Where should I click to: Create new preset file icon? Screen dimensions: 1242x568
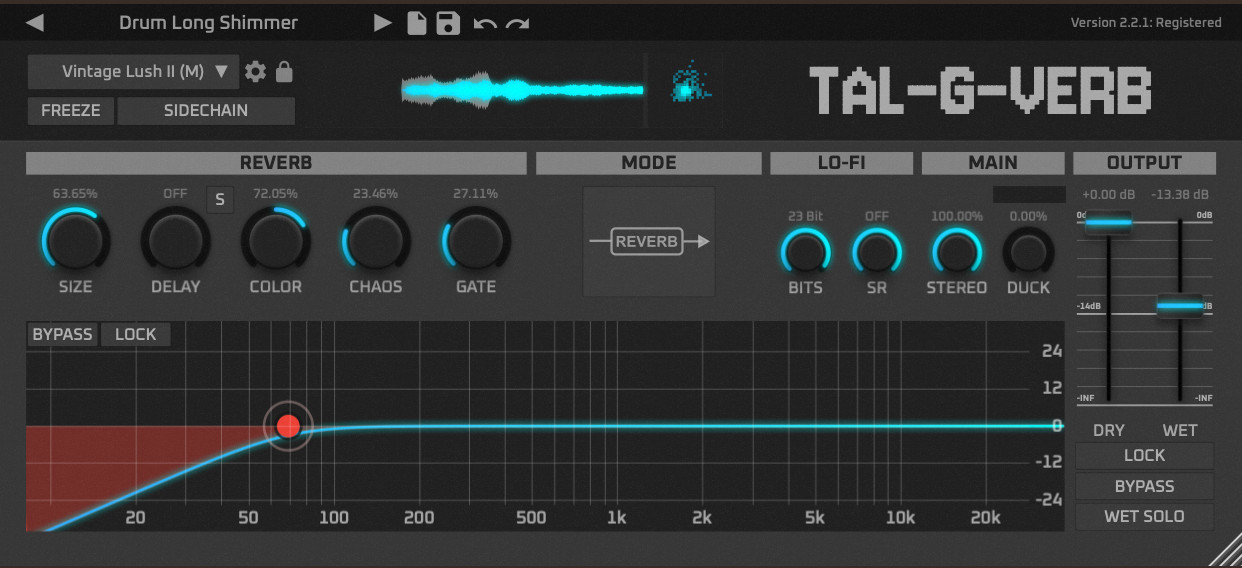(417, 22)
